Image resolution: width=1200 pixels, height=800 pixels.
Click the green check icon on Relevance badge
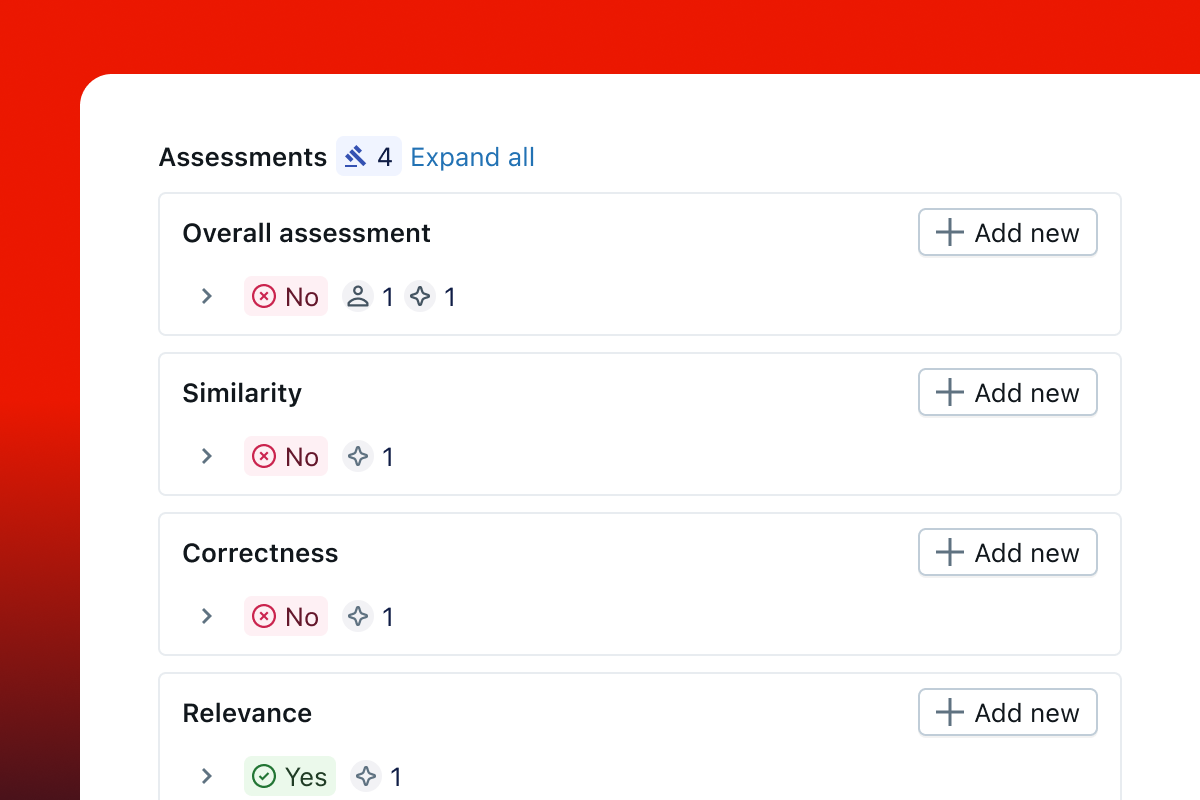click(264, 776)
